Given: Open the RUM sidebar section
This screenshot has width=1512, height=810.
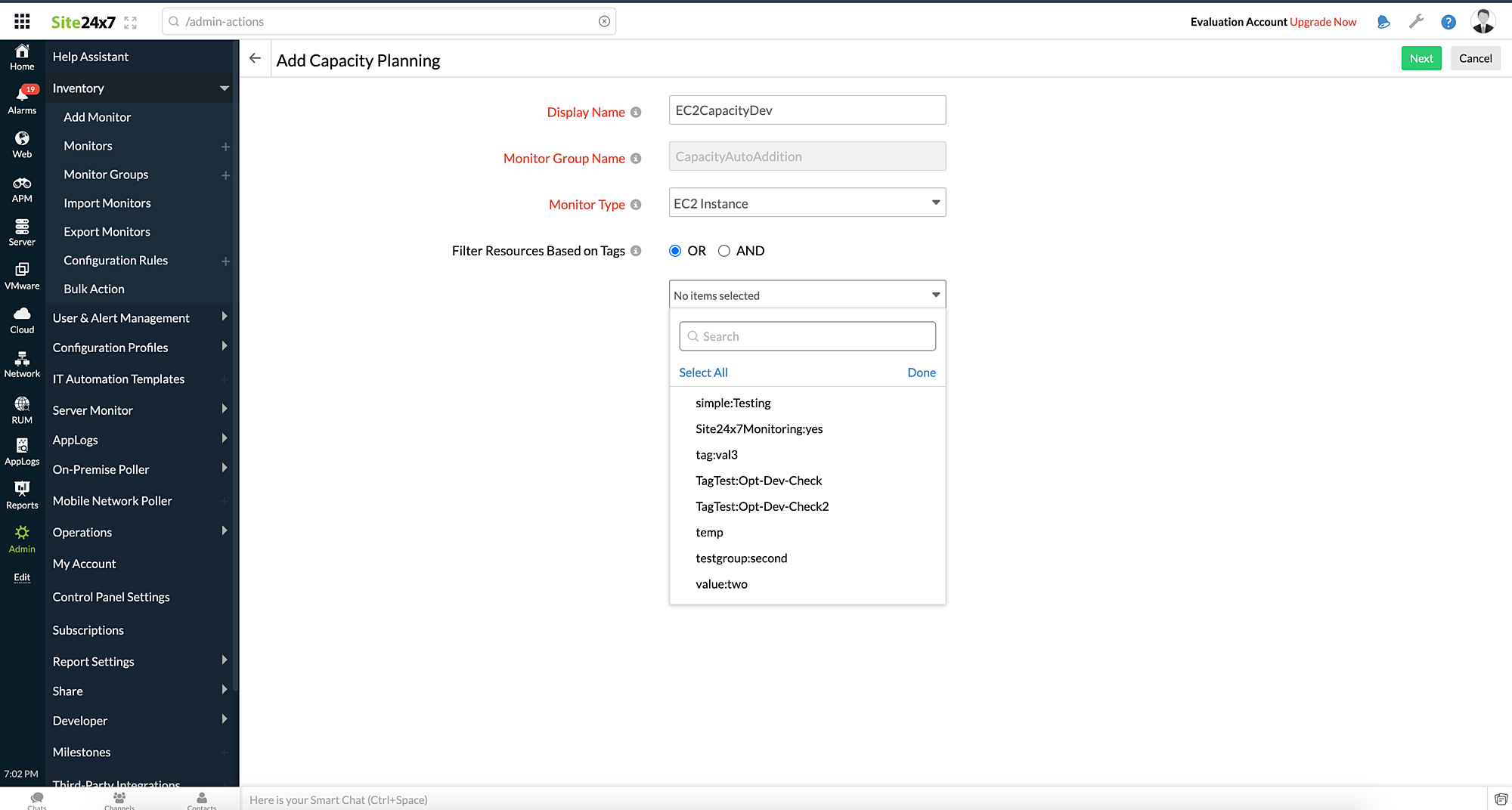Looking at the screenshot, I should tap(22, 409).
